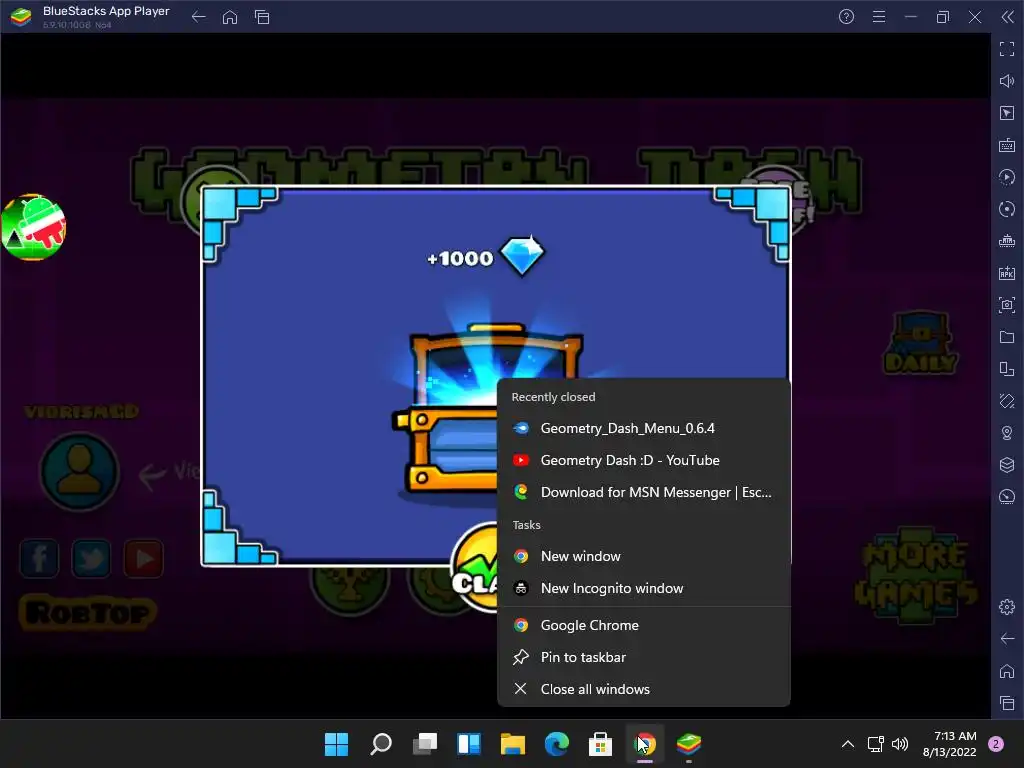Click the BlueStacks taskbar icon
Image resolution: width=1024 pixels, height=768 pixels.
coord(688,744)
